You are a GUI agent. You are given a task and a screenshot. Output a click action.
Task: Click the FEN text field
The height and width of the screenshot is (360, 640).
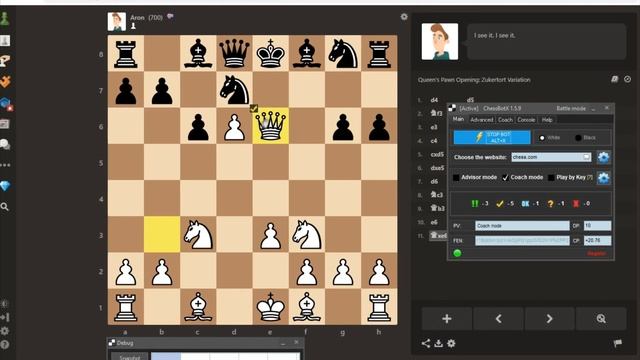point(522,240)
